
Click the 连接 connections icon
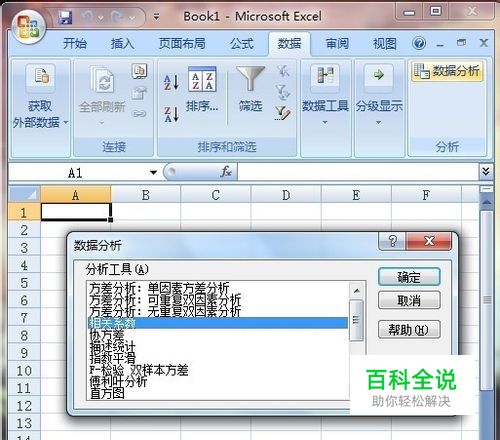click(x=140, y=71)
